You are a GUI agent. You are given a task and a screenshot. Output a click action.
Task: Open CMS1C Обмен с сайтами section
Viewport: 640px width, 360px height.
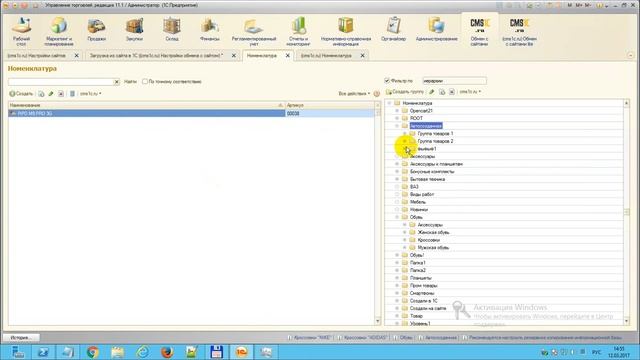(480, 31)
